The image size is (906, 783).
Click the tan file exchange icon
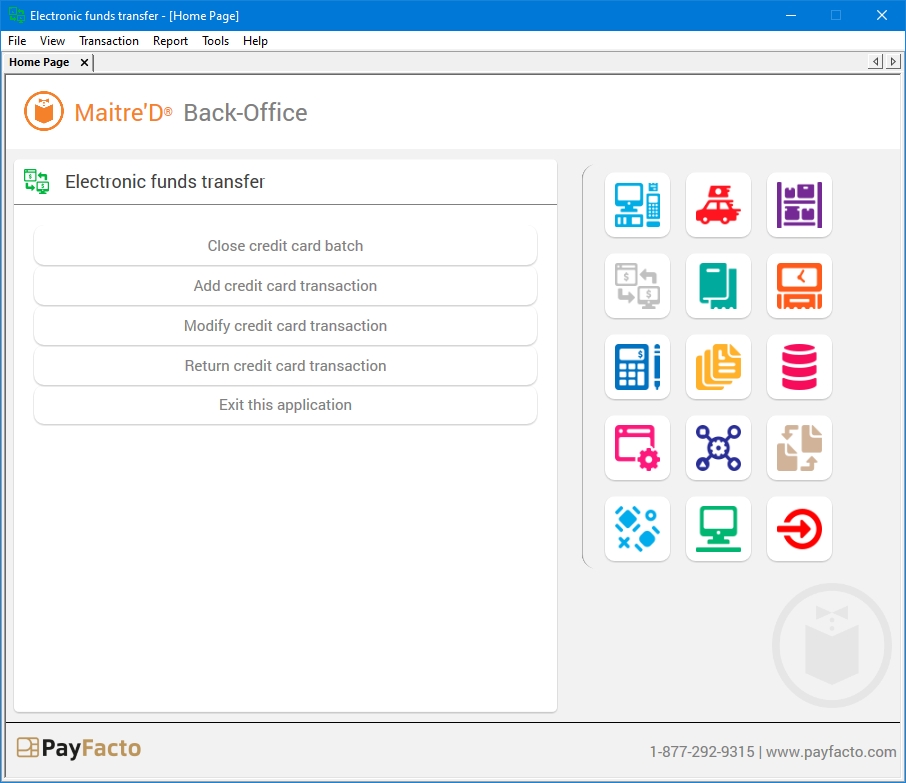tap(799, 448)
